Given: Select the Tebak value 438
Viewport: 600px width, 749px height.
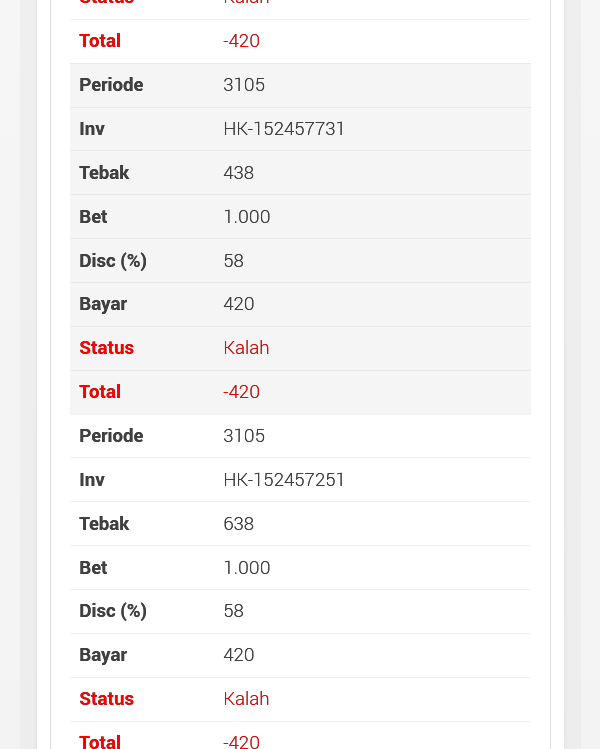Looking at the screenshot, I should tap(239, 173).
